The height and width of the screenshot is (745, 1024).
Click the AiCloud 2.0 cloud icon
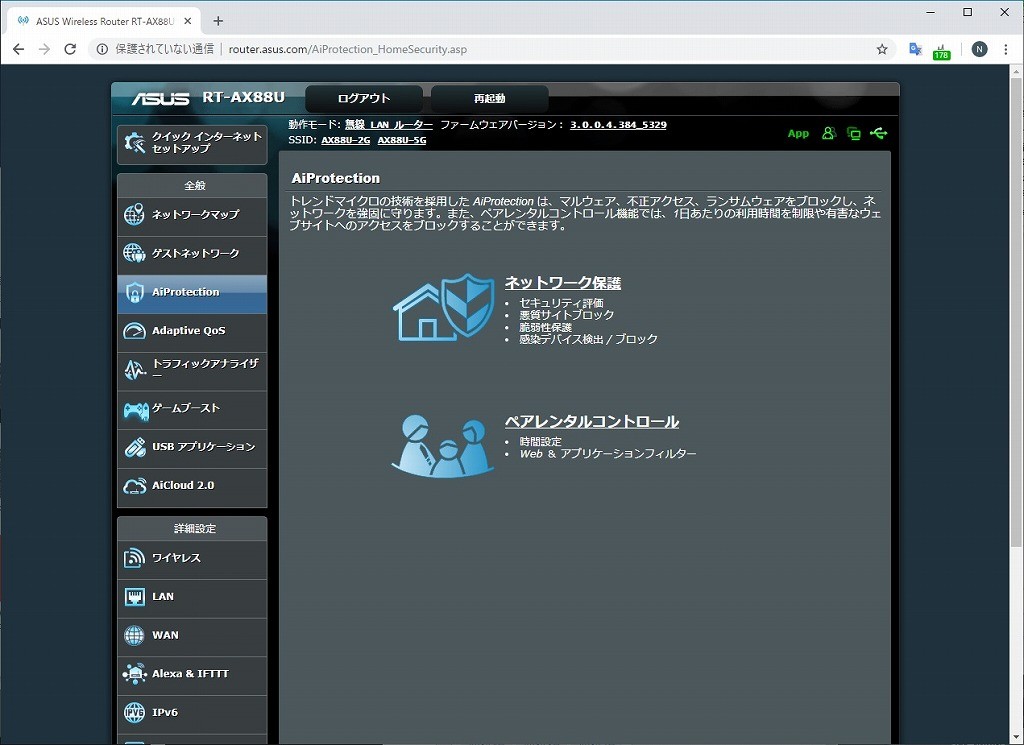[x=135, y=486]
